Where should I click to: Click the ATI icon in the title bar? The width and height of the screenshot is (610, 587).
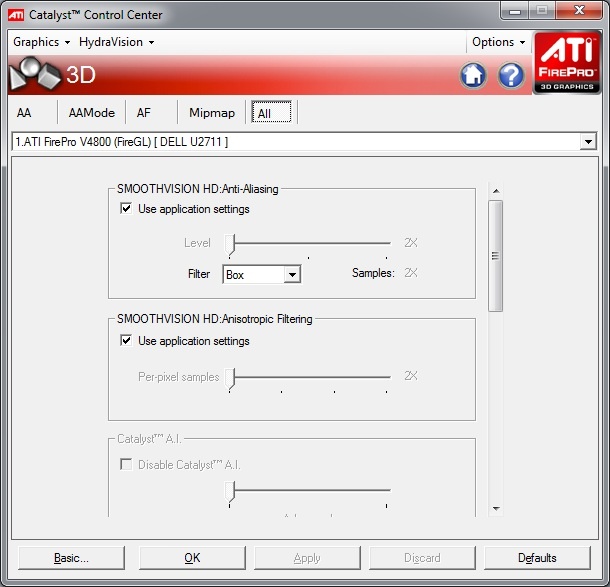tap(16, 15)
